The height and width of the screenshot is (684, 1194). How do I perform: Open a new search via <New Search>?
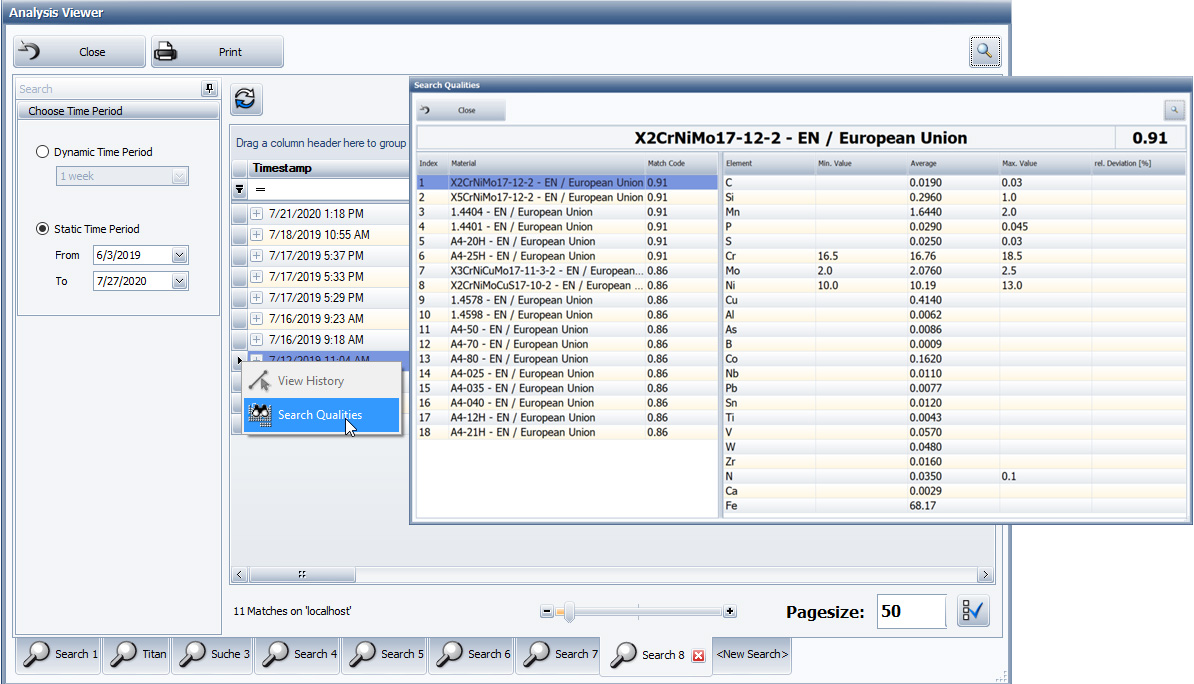751,654
